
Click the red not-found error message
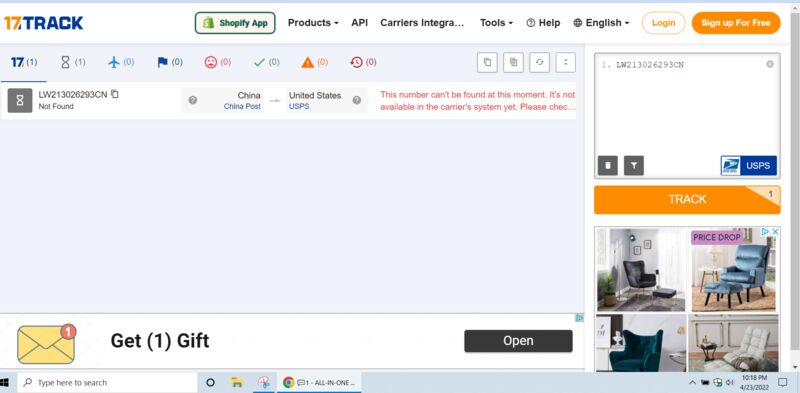(x=478, y=101)
